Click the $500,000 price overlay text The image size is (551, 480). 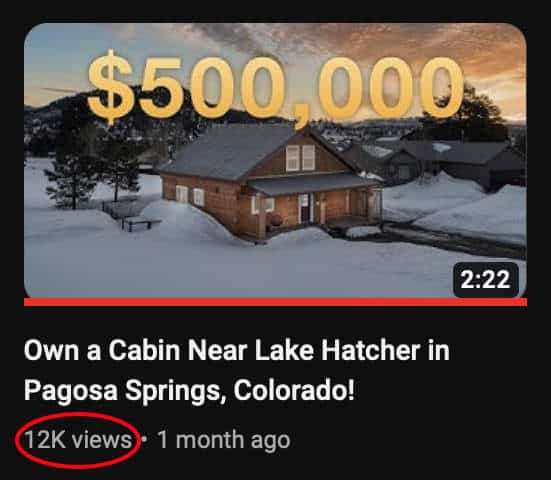(x=275, y=88)
